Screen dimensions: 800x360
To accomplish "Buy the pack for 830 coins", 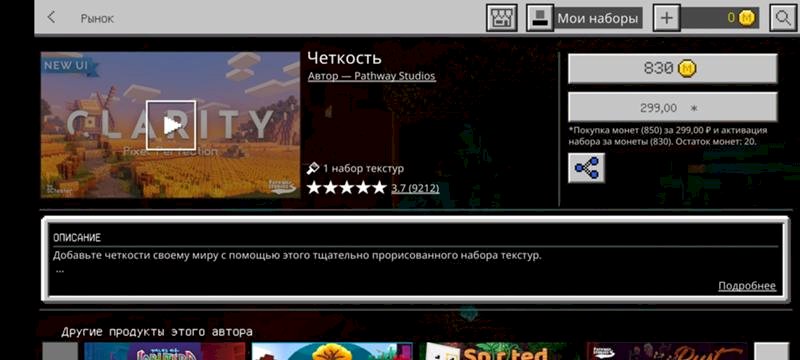I will [672, 68].
